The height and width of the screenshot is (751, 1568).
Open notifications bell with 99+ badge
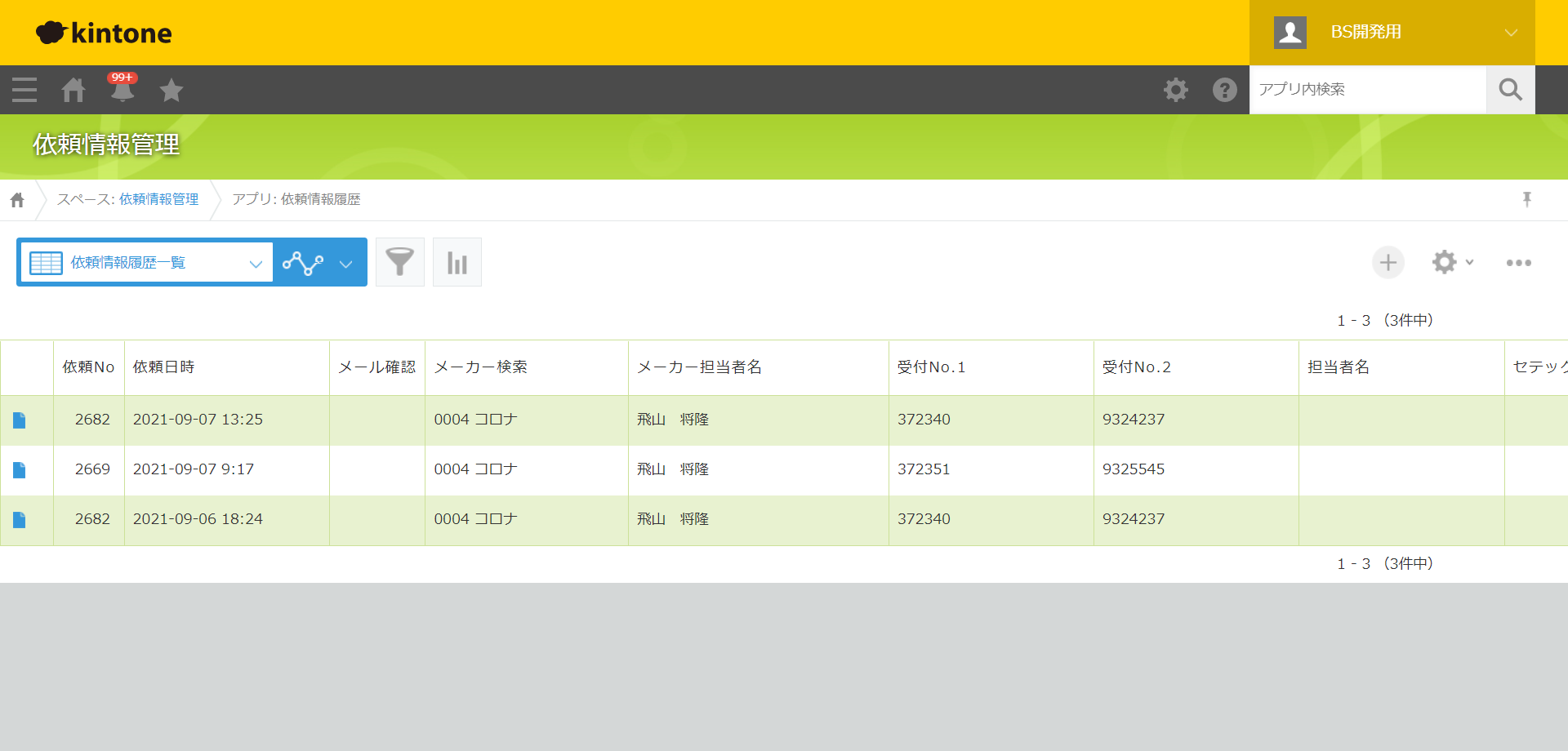coord(122,90)
